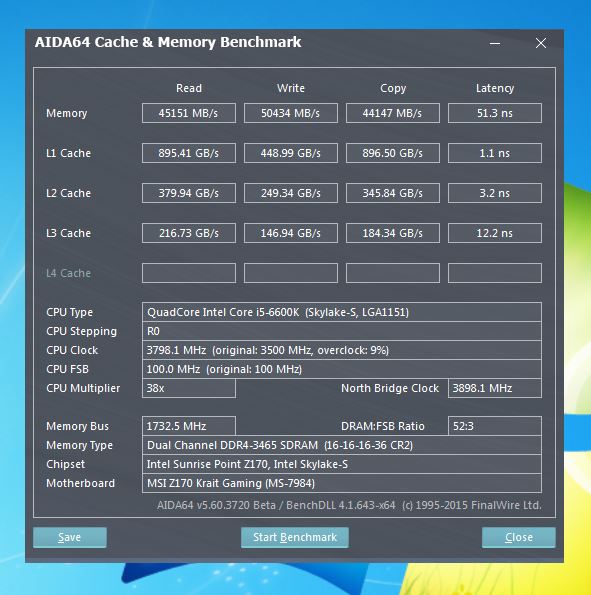Screen dimensions: 591x595
Task: Click the Read column header
Action: coord(189,88)
